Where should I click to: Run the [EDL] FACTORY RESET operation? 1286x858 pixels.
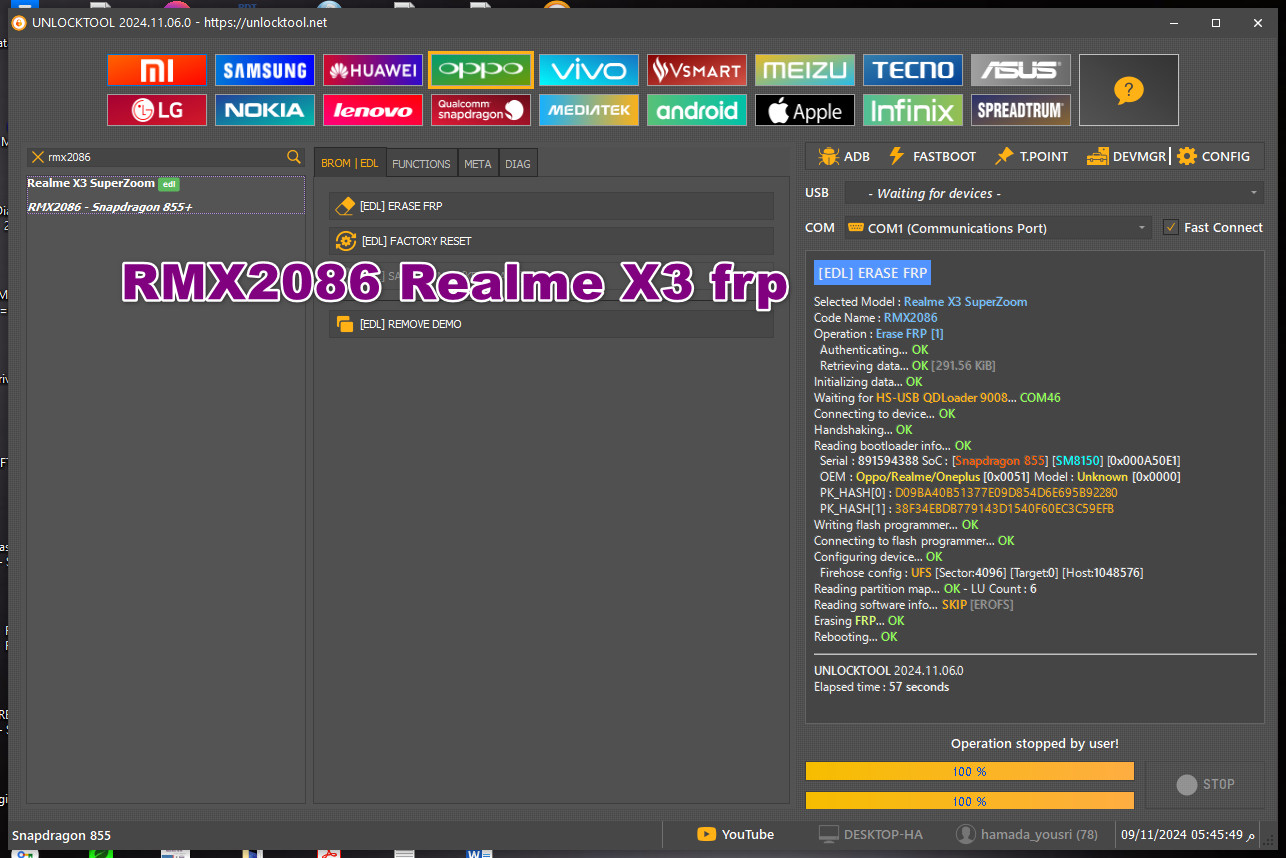tap(551, 241)
